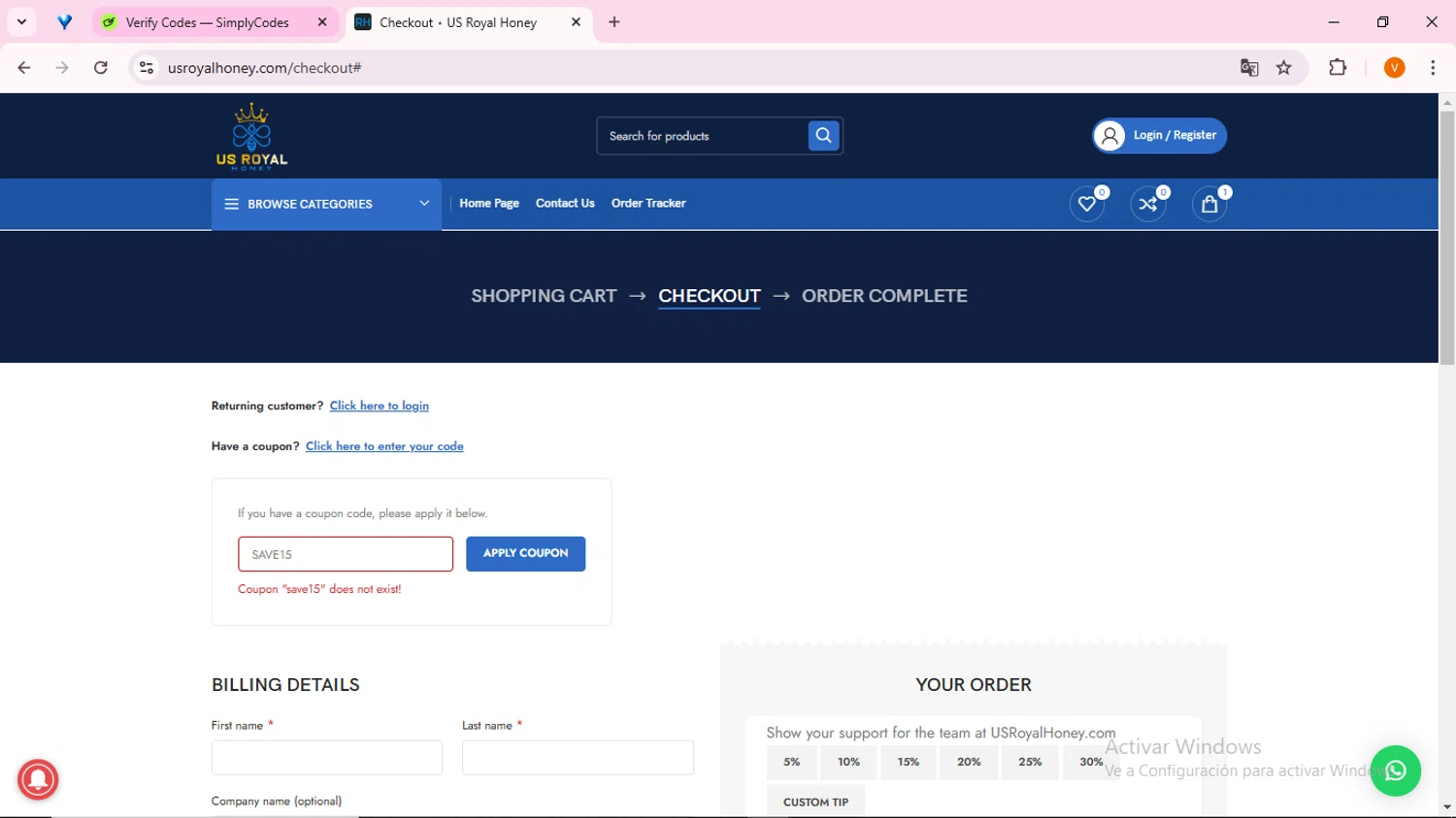Open the WhatsApp chat bubble
The width and height of the screenshot is (1456, 818).
point(1395,770)
